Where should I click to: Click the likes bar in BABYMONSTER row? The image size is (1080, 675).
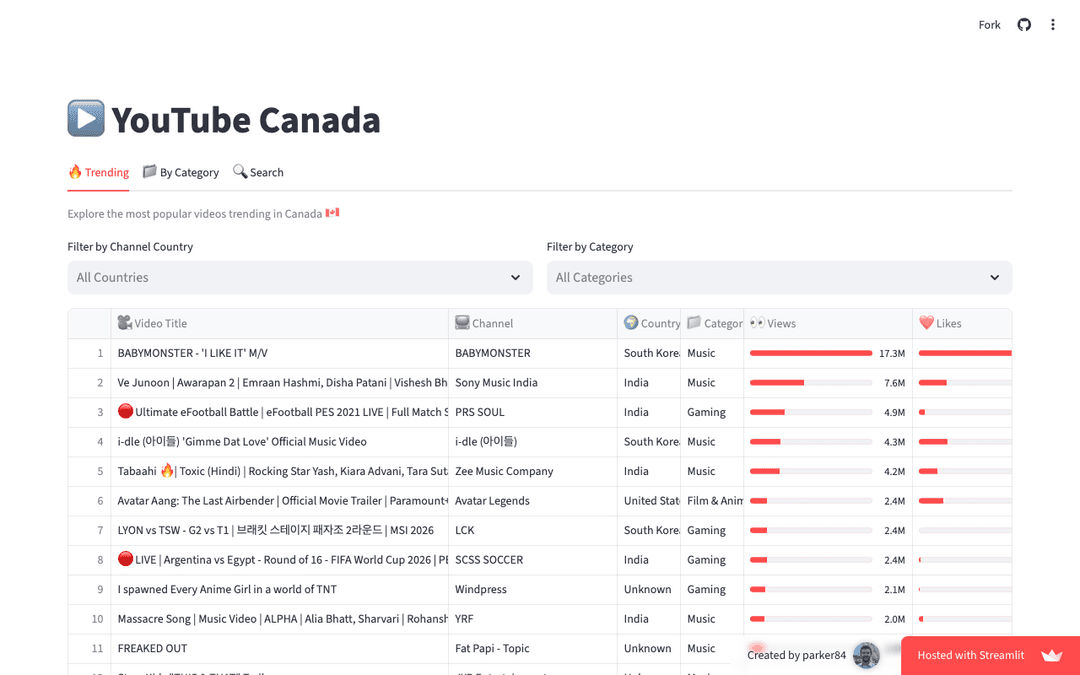(x=965, y=353)
